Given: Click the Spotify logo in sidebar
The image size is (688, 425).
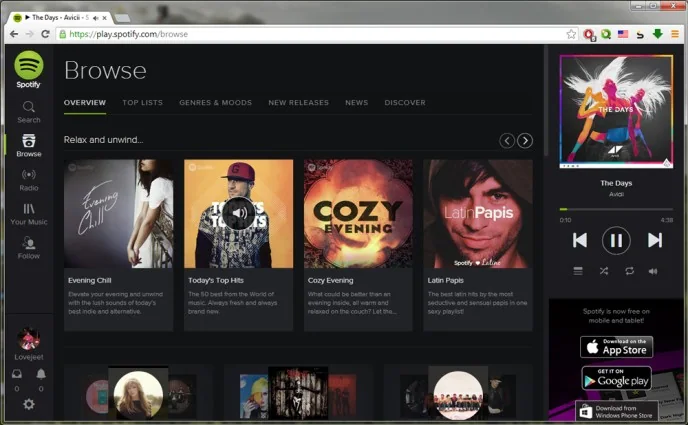Looking at the screenshot, I should click(x=29, y=69).
